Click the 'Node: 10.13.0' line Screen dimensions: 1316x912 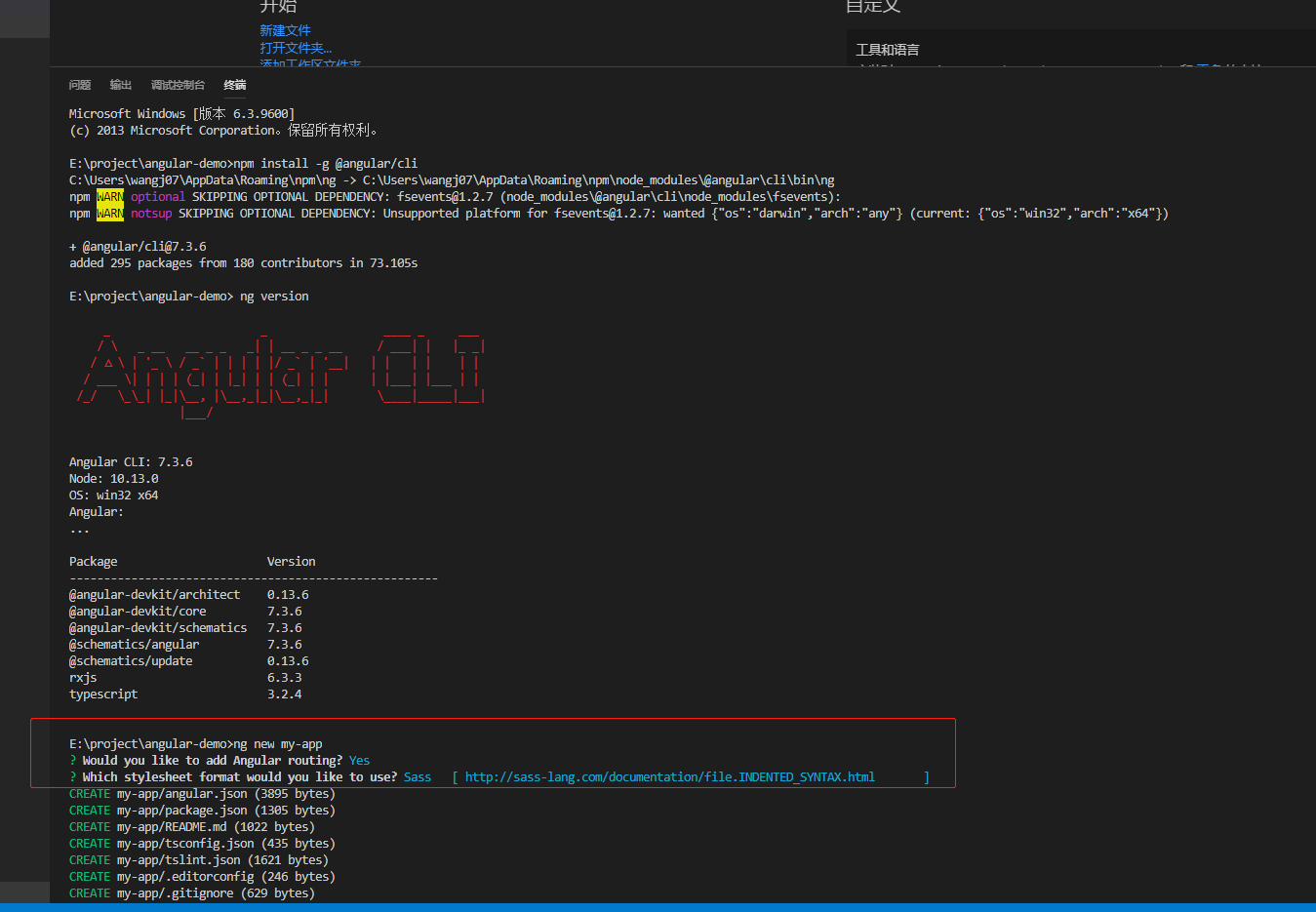pyautogui.click(x=113, y=479)
